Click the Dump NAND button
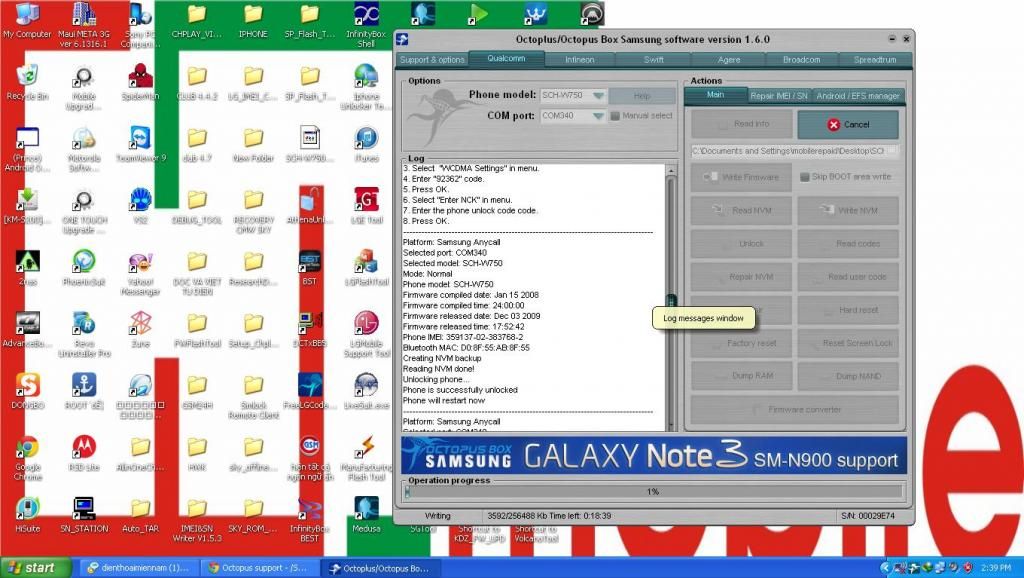Screen dimensions: 1024x578 click(x=848, y=376)
